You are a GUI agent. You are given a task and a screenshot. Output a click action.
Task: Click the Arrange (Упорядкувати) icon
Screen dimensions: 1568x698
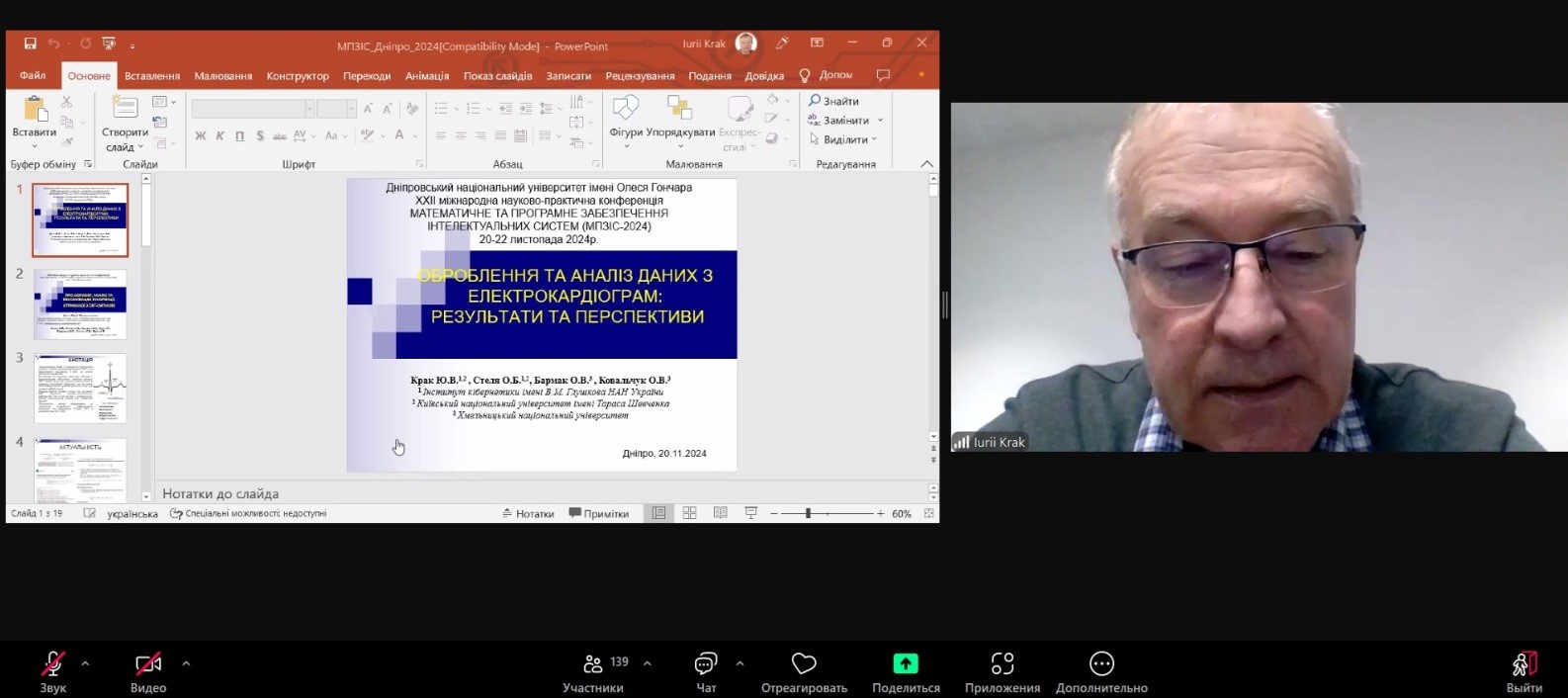pyautogui.click(x=679, y=109)
